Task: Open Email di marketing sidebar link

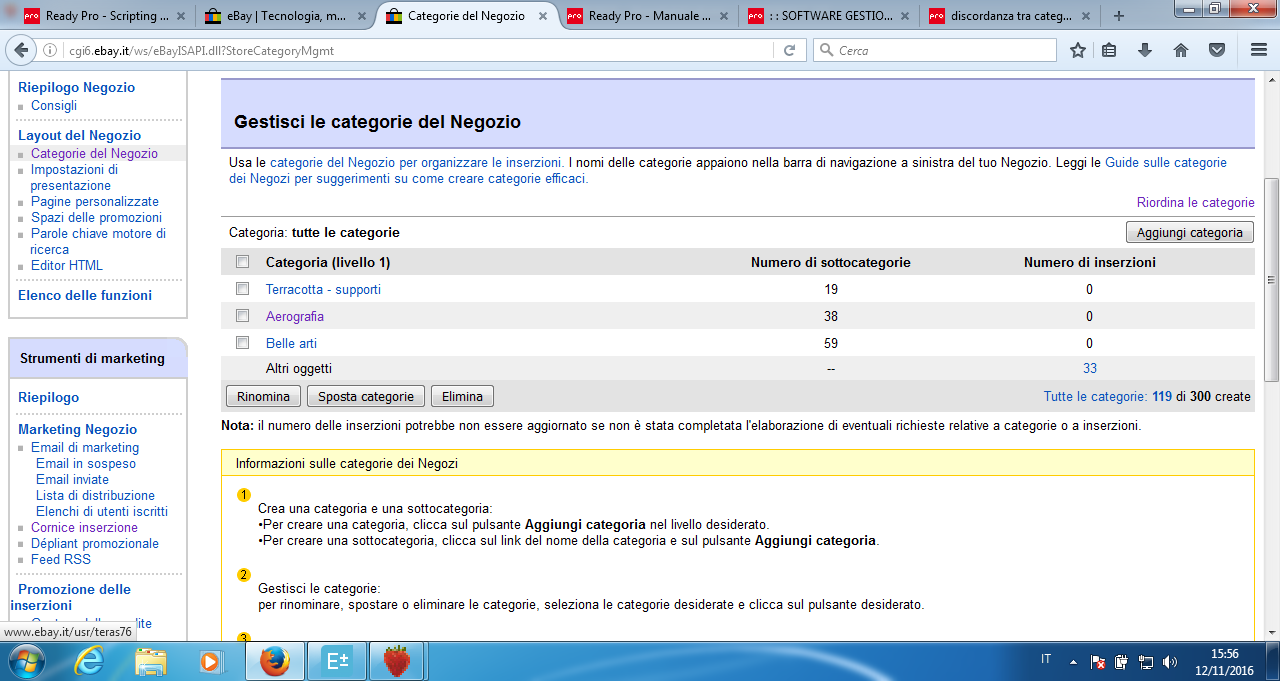Action: pos(85,447)
